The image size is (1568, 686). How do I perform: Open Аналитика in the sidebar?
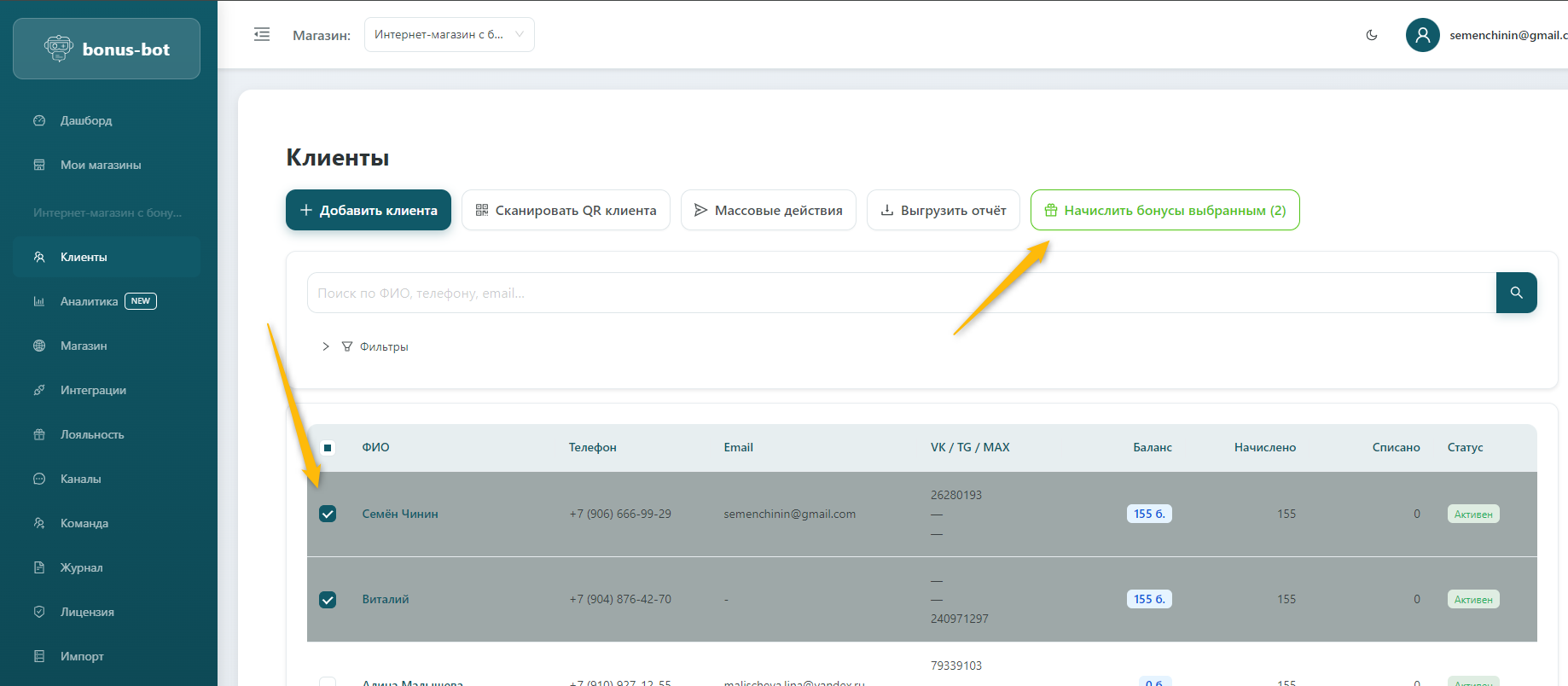pos(89,301)
